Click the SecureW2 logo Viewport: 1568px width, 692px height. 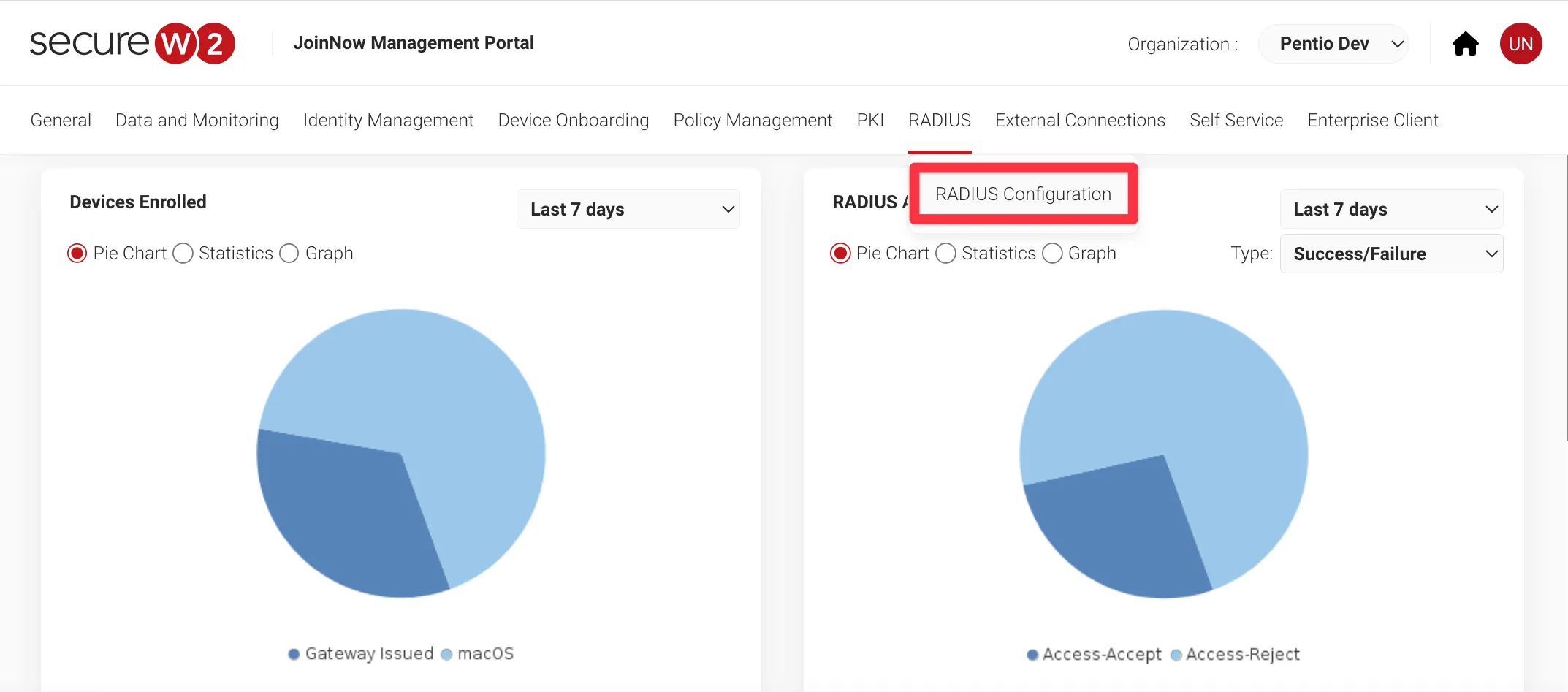pos(132,43)
